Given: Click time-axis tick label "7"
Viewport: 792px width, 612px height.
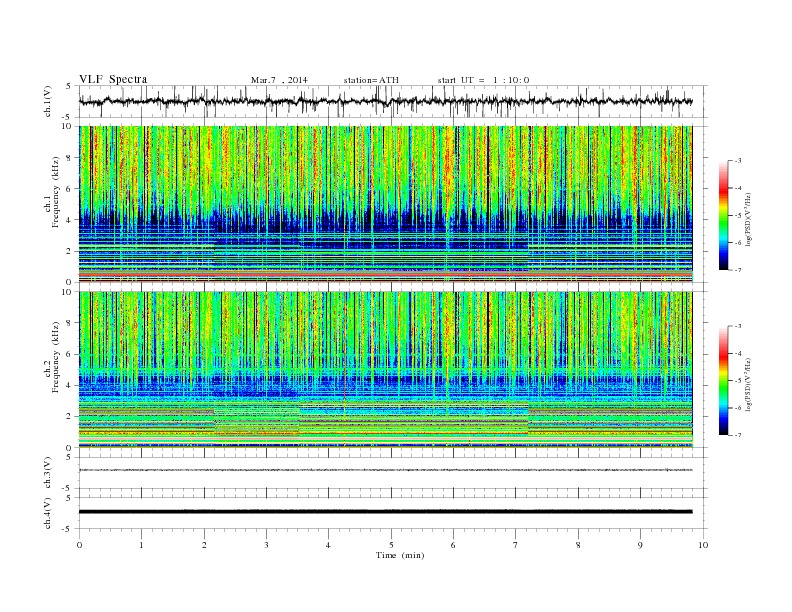Looking at the screenshot, I should coord(516,545).
